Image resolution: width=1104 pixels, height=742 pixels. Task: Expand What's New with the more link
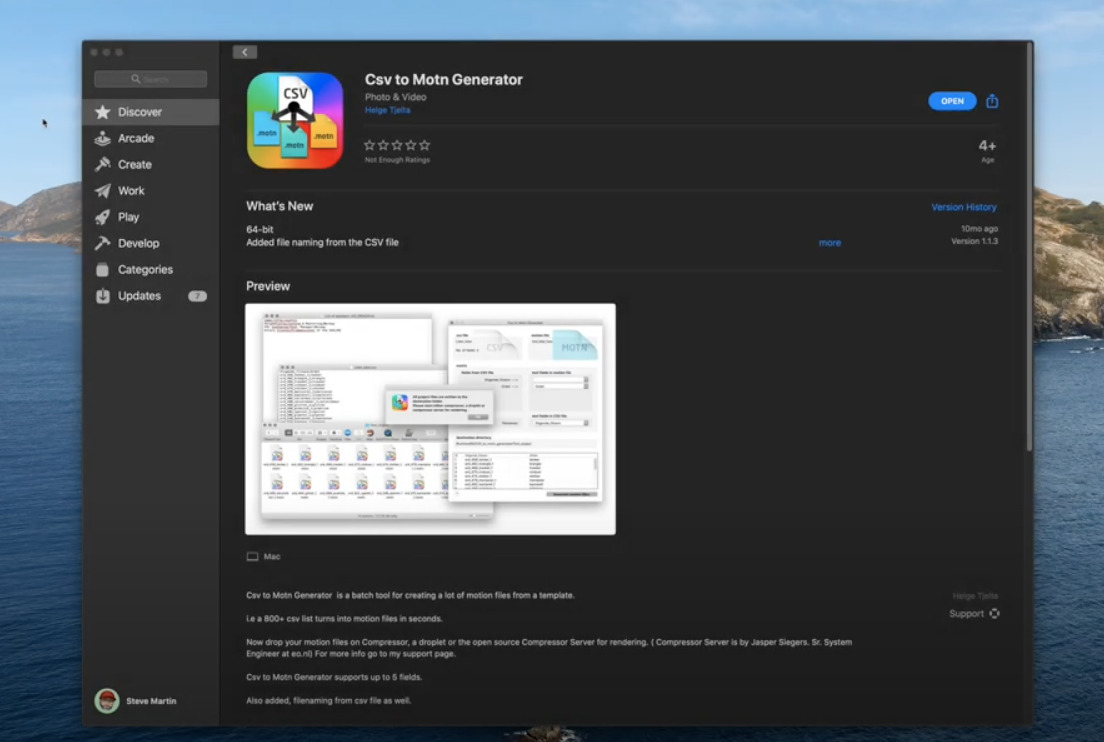pyautogui.click(x=829, y=243)
